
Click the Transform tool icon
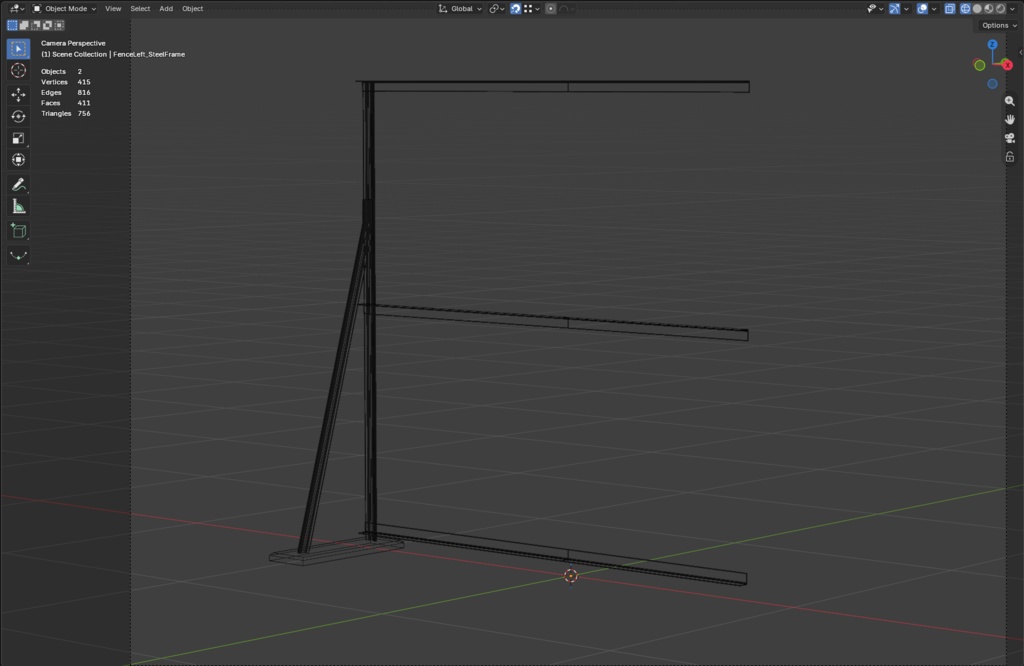(x=18, y=160)
